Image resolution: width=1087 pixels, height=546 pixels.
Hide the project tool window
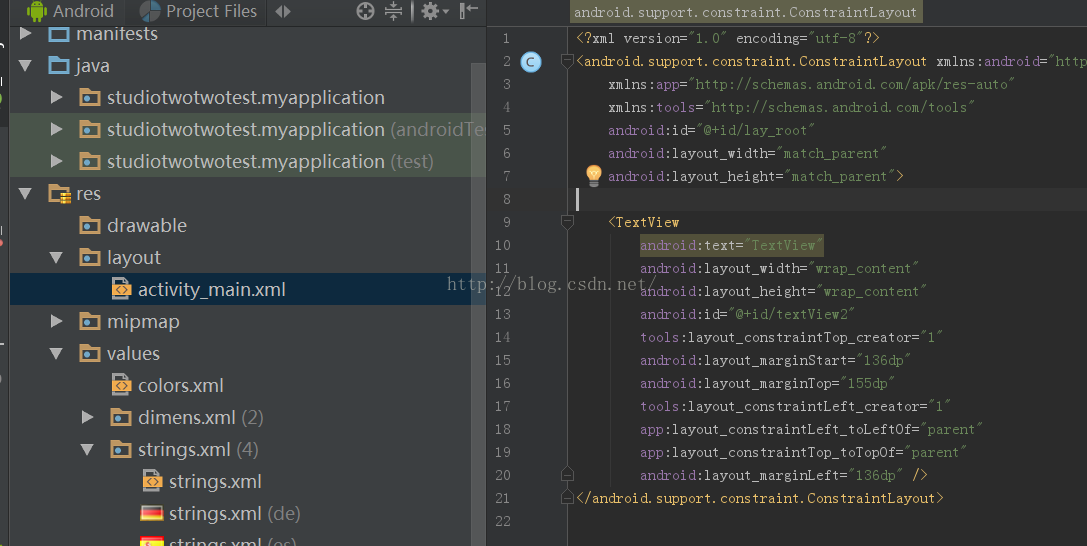(x=468, y=12)
